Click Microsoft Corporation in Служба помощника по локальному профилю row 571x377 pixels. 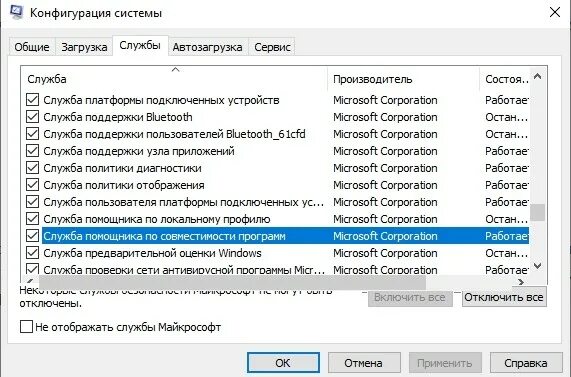[385, 219]
